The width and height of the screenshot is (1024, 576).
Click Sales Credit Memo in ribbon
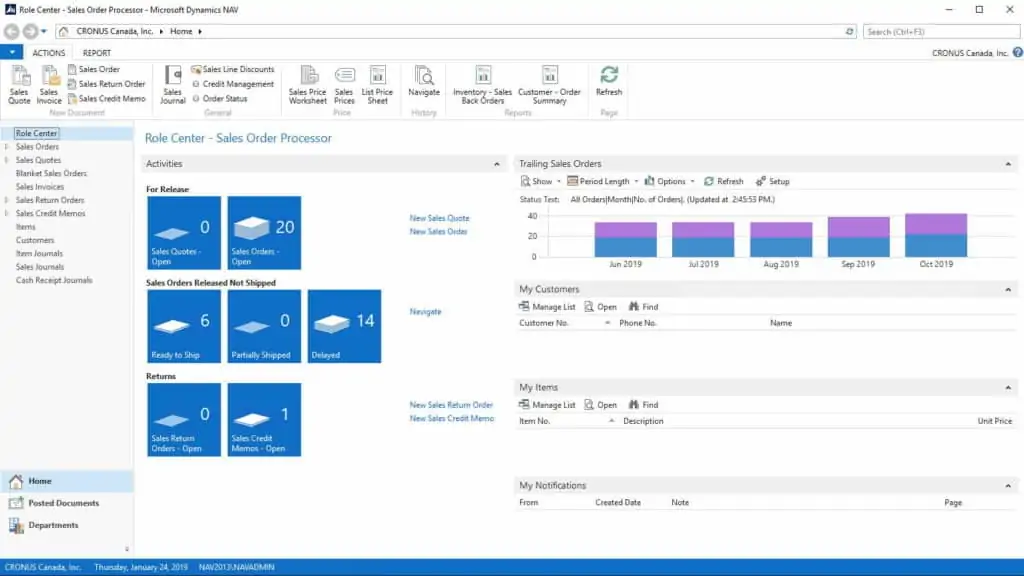106,99
